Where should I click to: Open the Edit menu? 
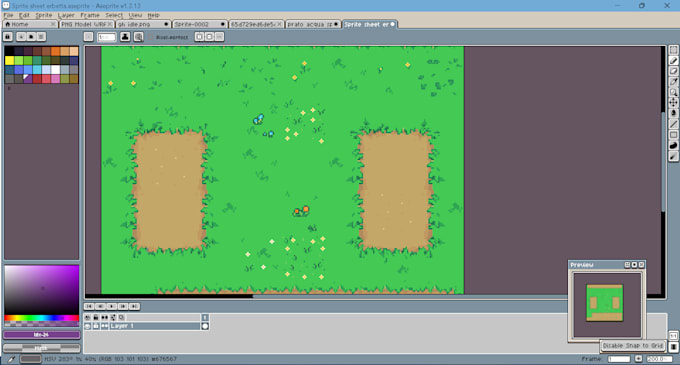coord(24,15)
